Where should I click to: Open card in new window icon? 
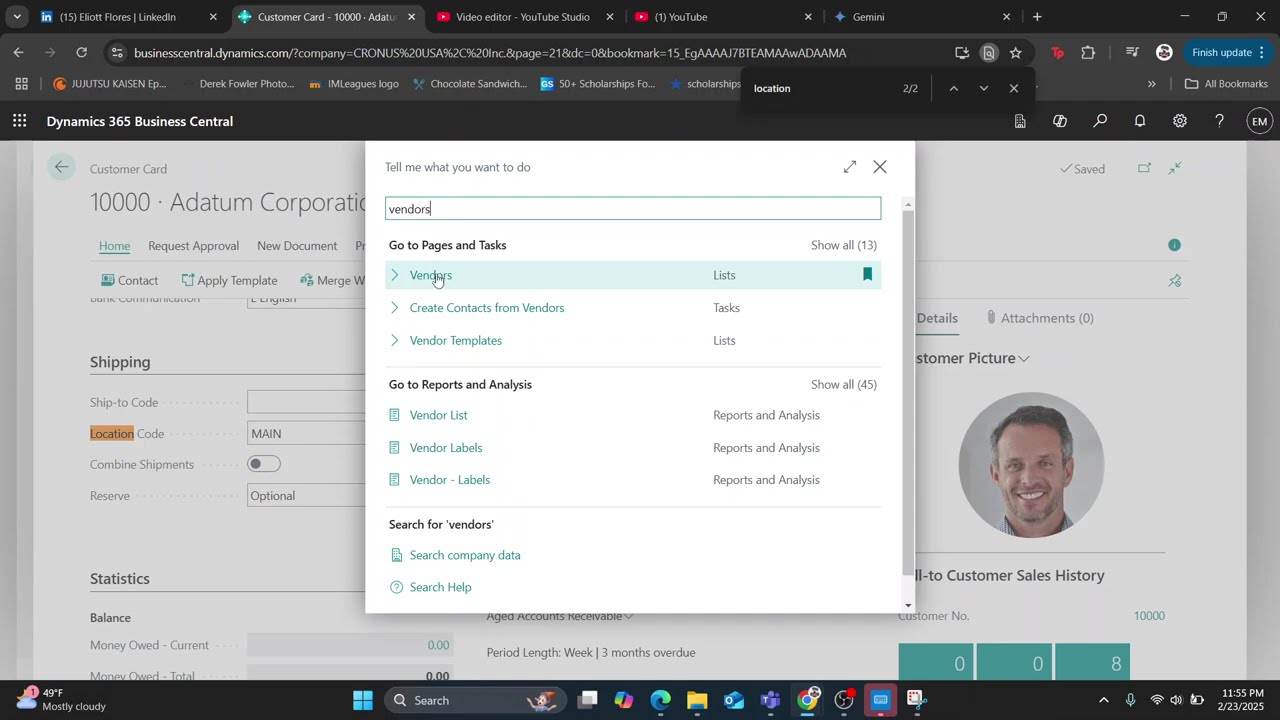[x=1144, y=168]
